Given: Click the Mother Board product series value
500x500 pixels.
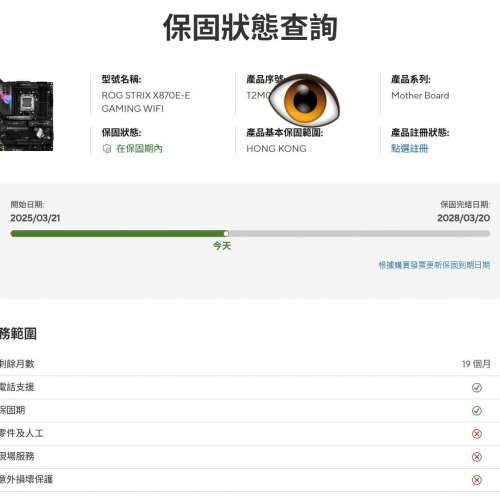Looking at the screenshot, I should tap(420, 95).
